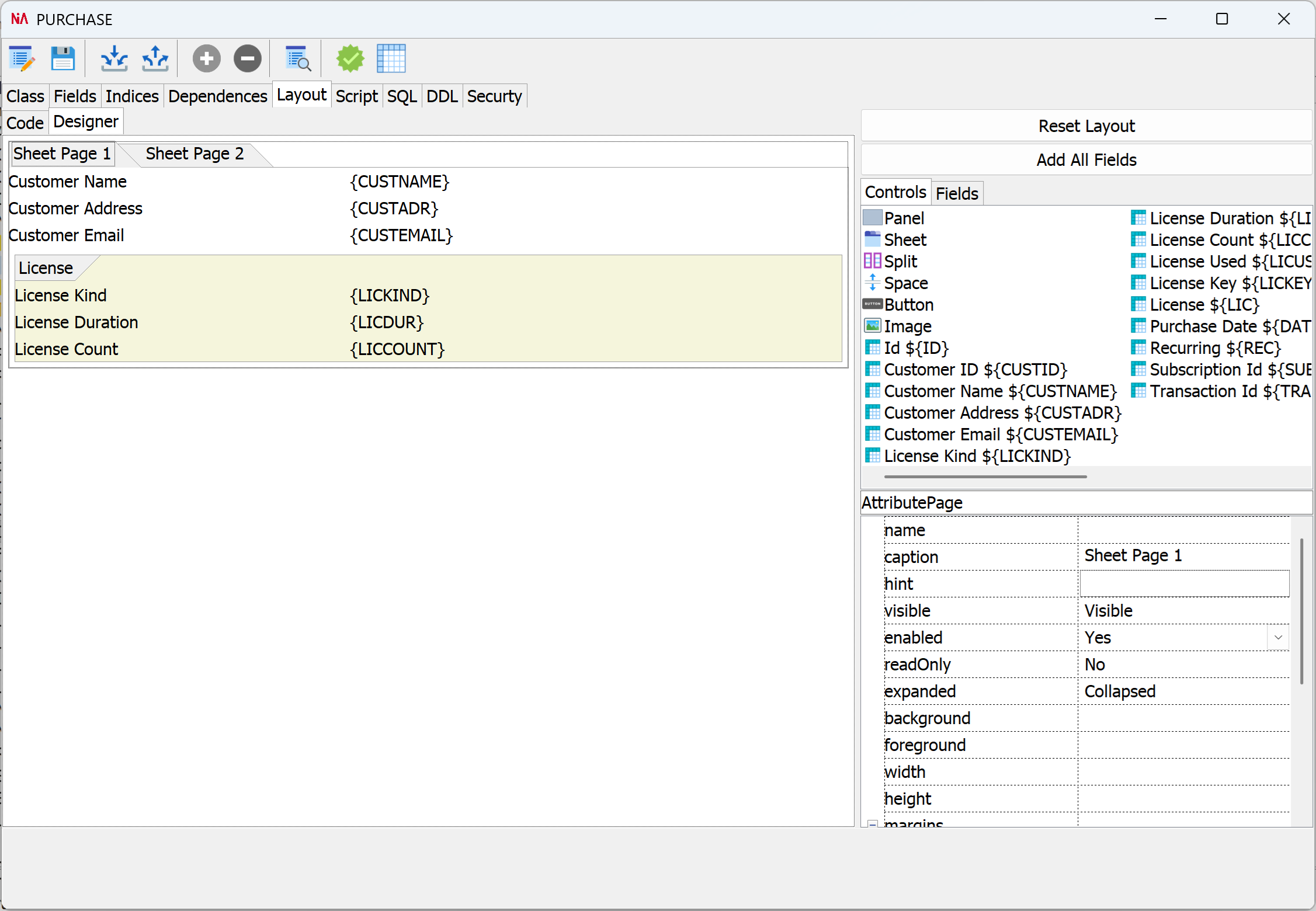This screenshot has height=911, width=1316.
Task: Click the plus icon to add an item
Action: (x=206, y=58)
